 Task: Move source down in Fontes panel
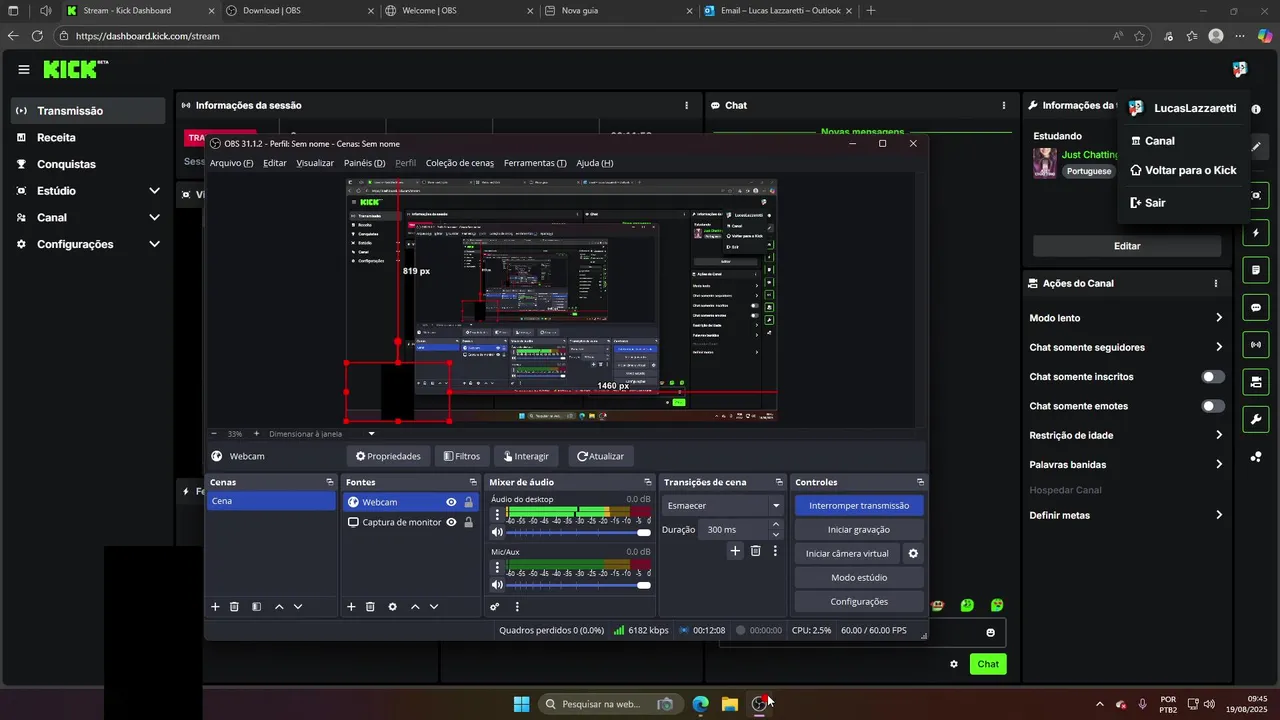point(434,607)
